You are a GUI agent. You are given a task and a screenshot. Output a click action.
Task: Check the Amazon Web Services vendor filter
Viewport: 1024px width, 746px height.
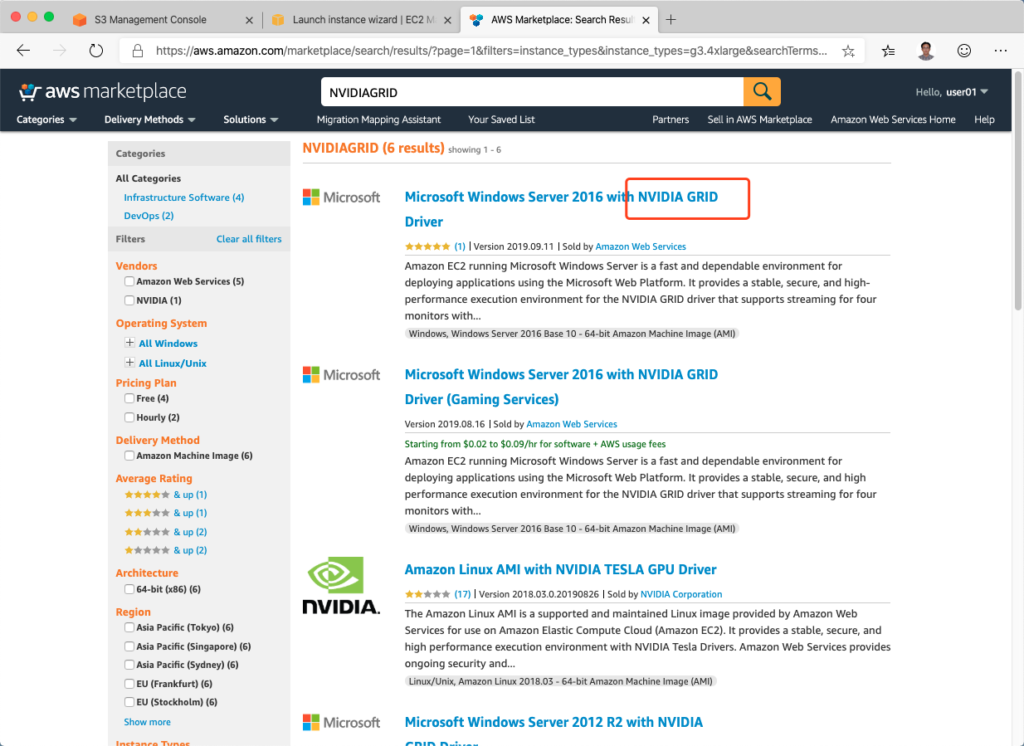click(x=129, y=282)
